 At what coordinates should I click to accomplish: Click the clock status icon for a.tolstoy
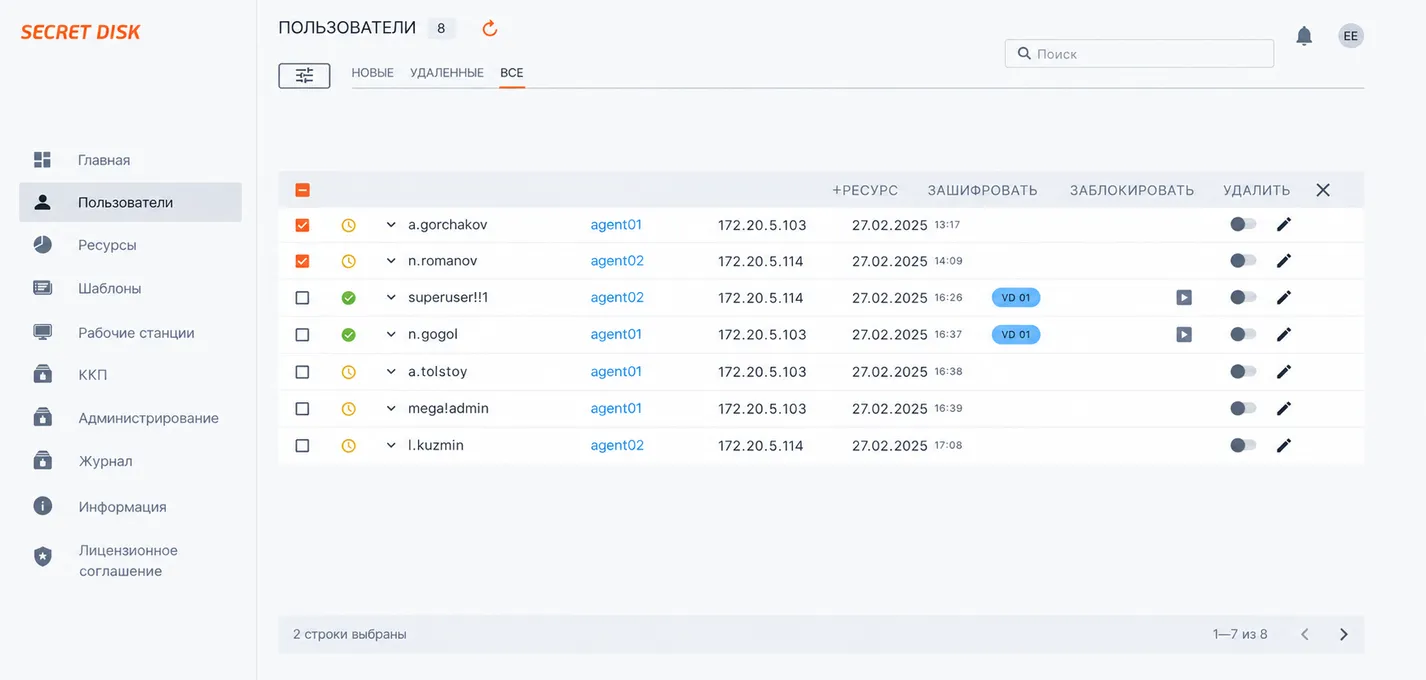pyautogui.click(x=348, y=372)
